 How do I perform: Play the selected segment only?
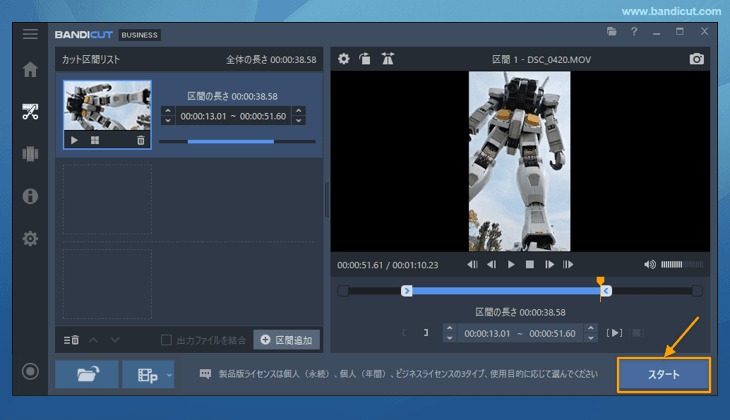[615, 333]
